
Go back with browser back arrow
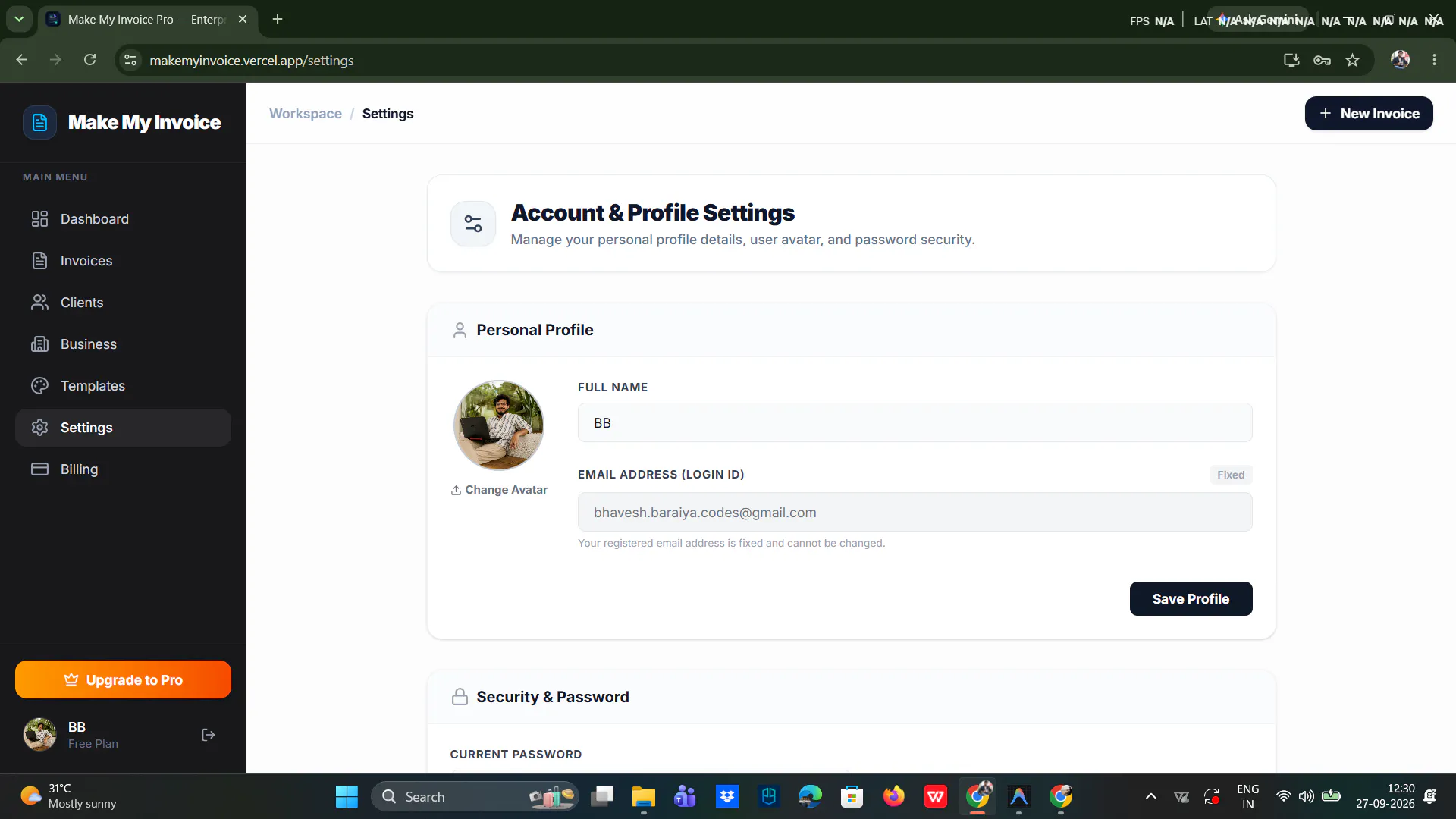click(x=22, y=60)
